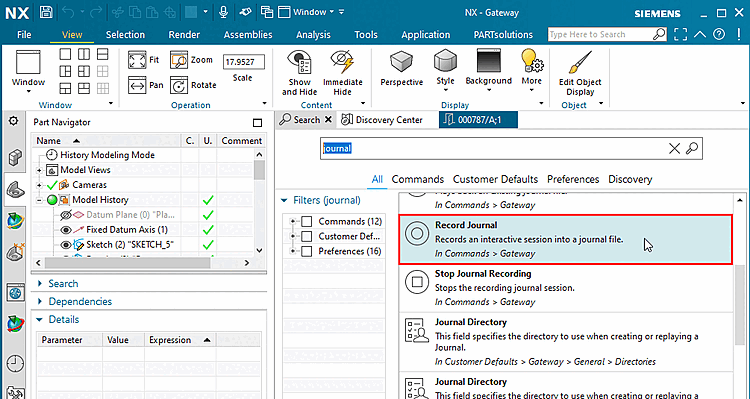Toggle visibility eye of Fixed Datum Axis (1)

[66, 230]
